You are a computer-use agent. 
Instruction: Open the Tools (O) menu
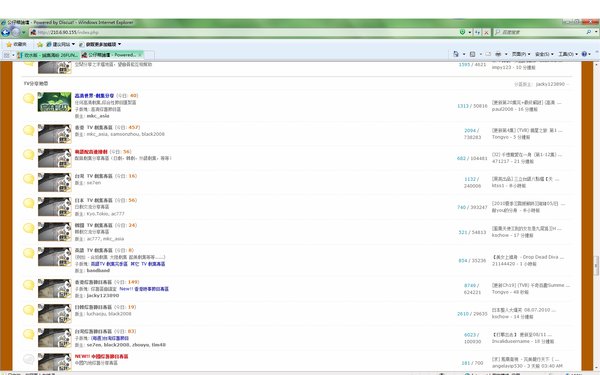(x=567, y=54)
